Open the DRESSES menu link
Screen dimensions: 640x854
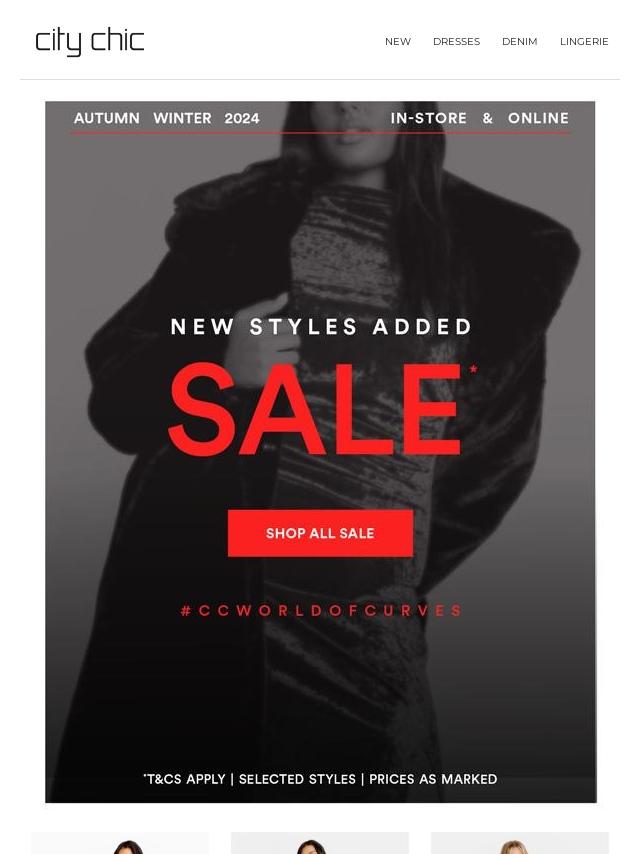(x=456, y=41)
